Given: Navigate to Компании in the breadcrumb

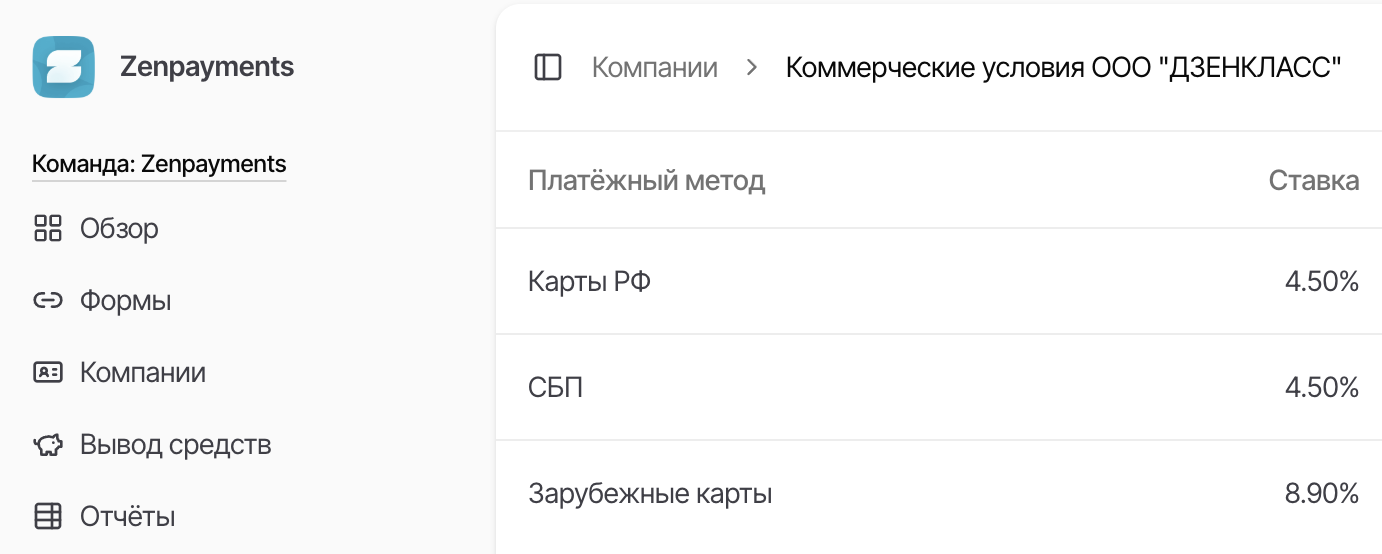Looking at the screenshot, I should pos(654,67).
